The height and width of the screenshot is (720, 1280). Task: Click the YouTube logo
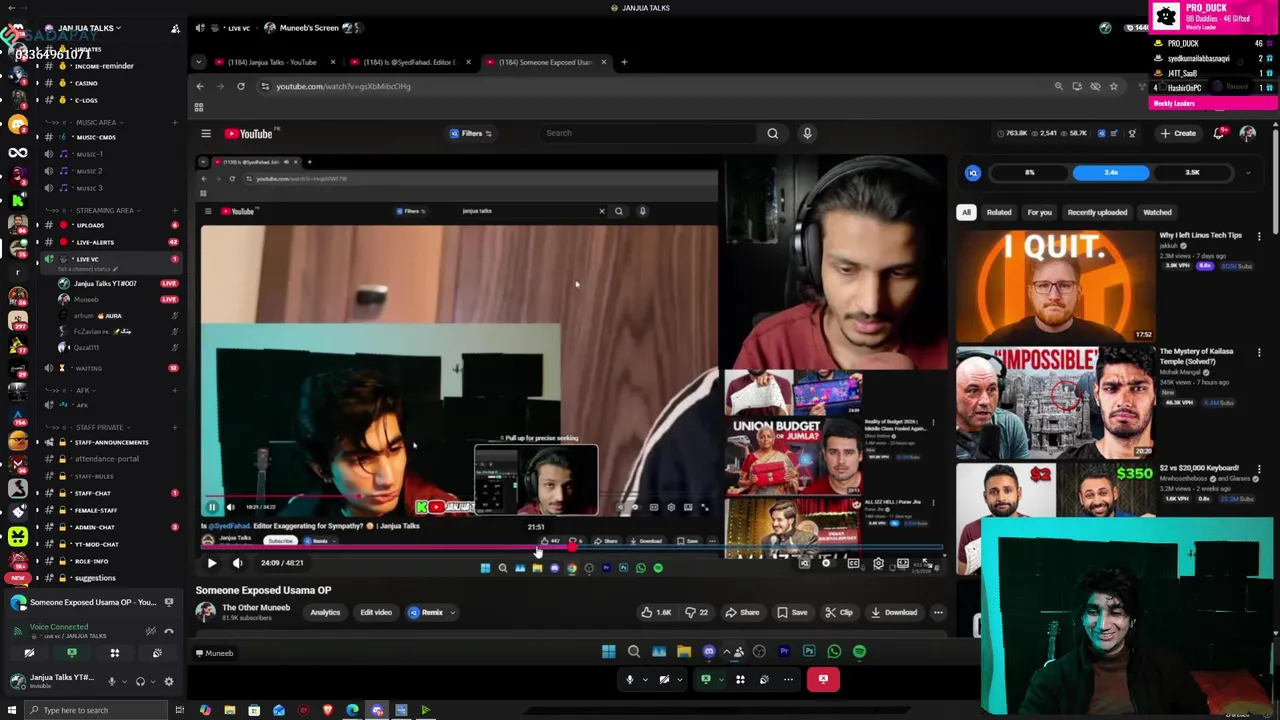point(251,133)
